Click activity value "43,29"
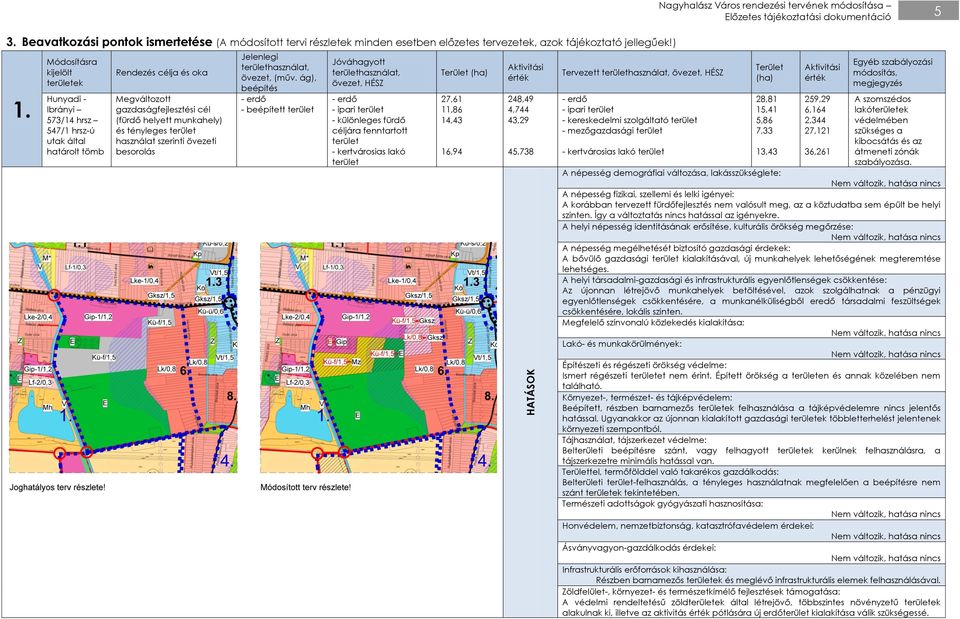The height and width of the screenshot is (619, 960). point(518,120)
